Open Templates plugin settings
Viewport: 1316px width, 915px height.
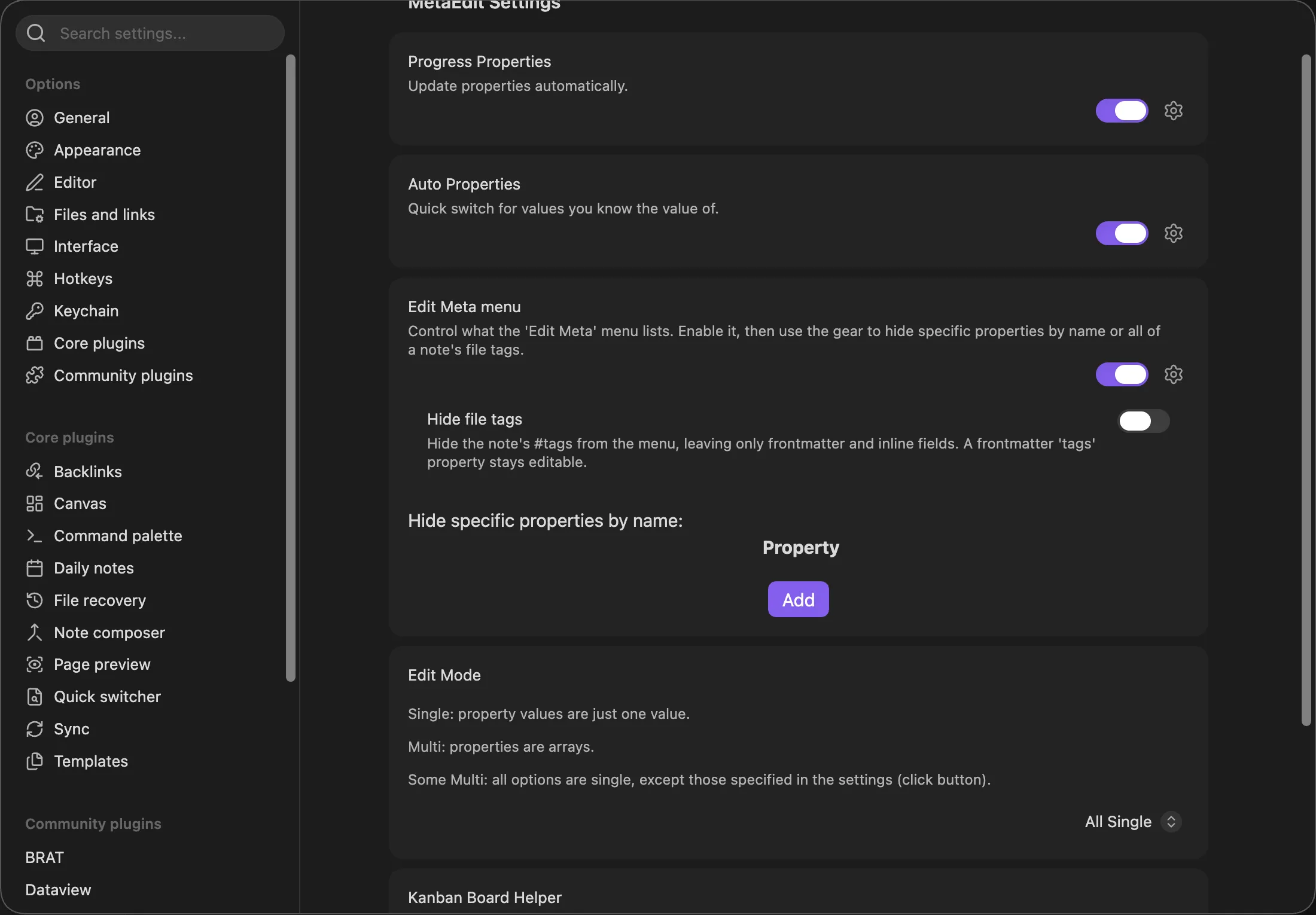(91, 761)
